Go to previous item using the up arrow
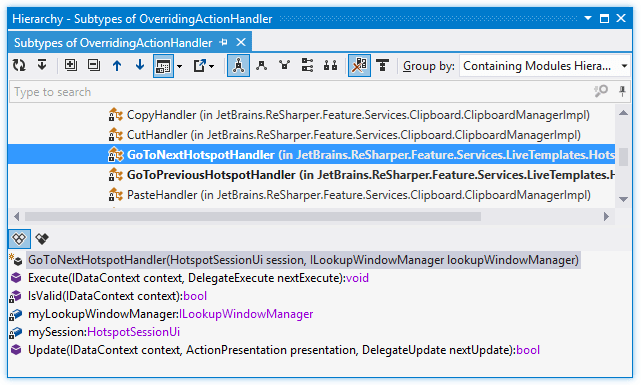 click(x=117, y=66)
